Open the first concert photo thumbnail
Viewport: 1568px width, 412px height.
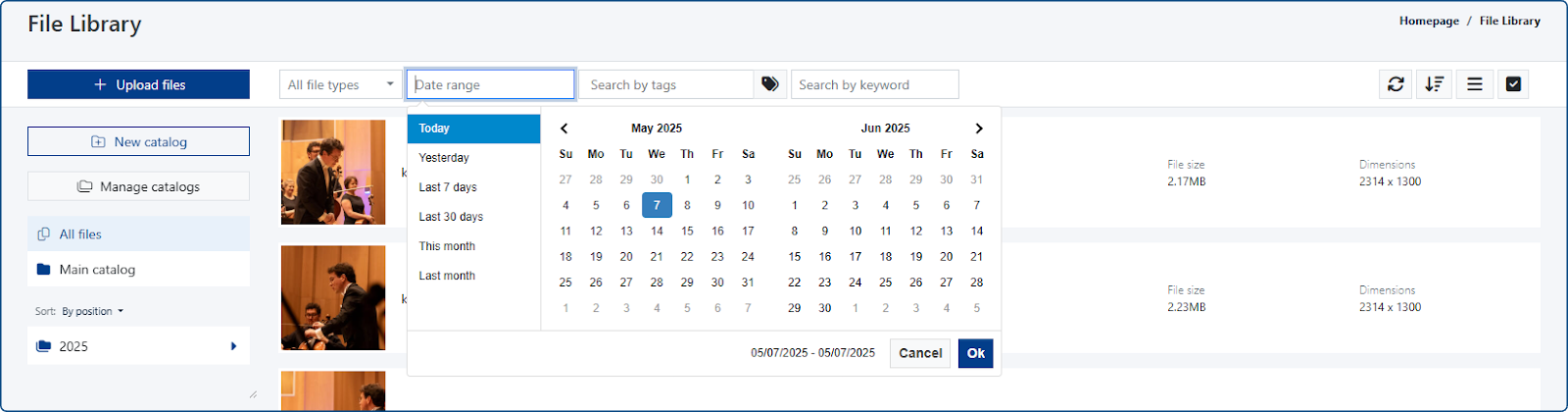click(333, 173)
